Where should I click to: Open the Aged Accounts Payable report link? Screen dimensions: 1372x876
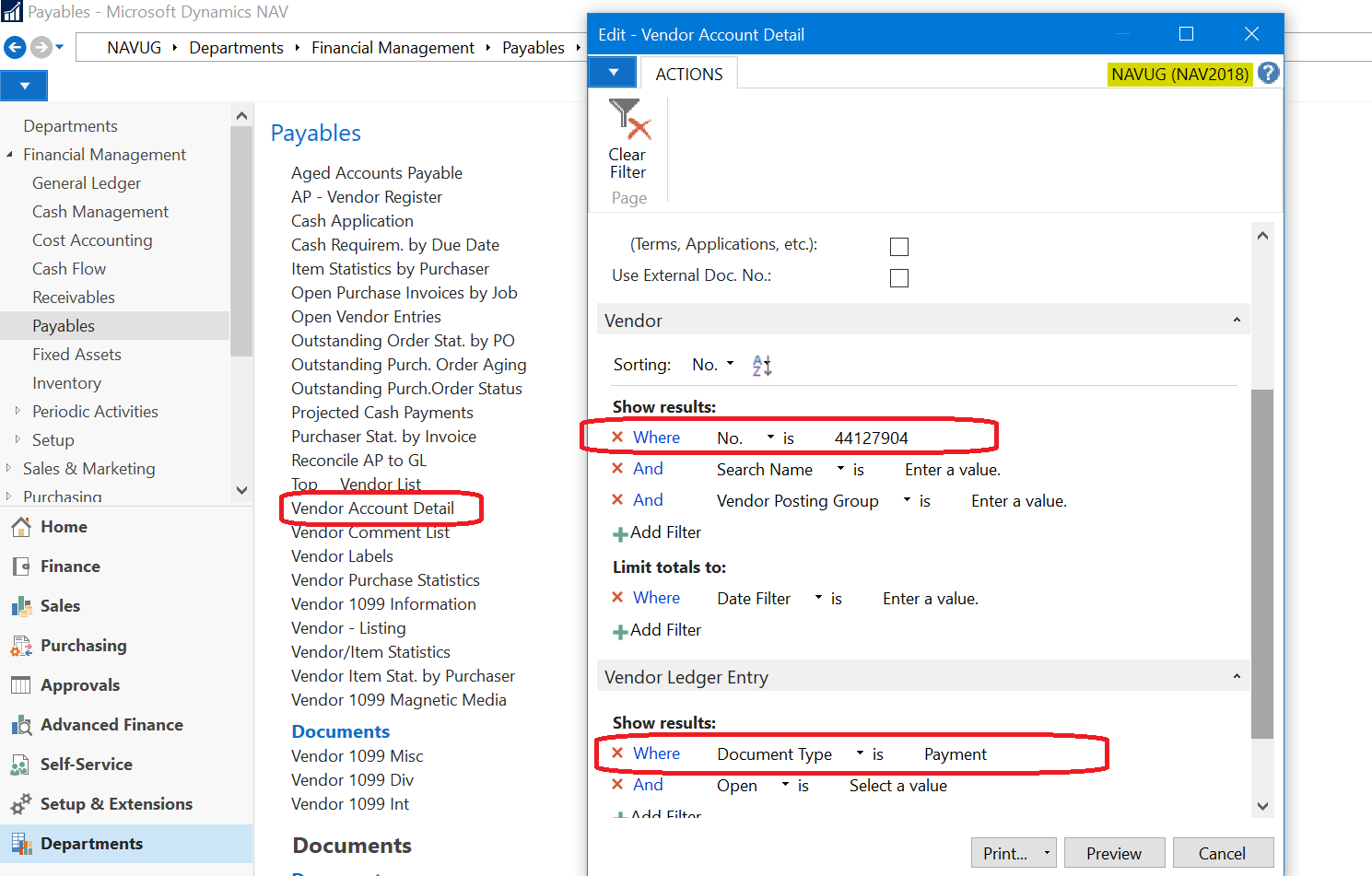(377, 173)
